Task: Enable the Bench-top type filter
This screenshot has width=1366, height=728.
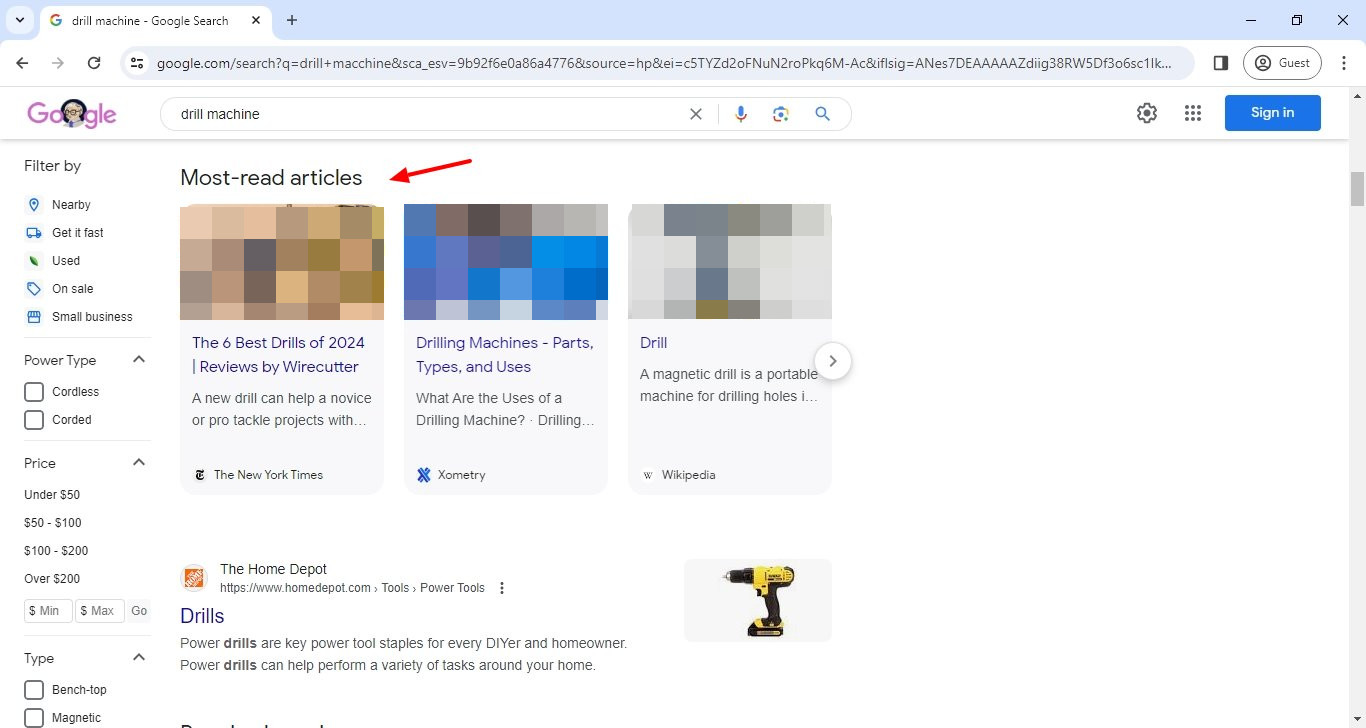Action: click(33, 689)
